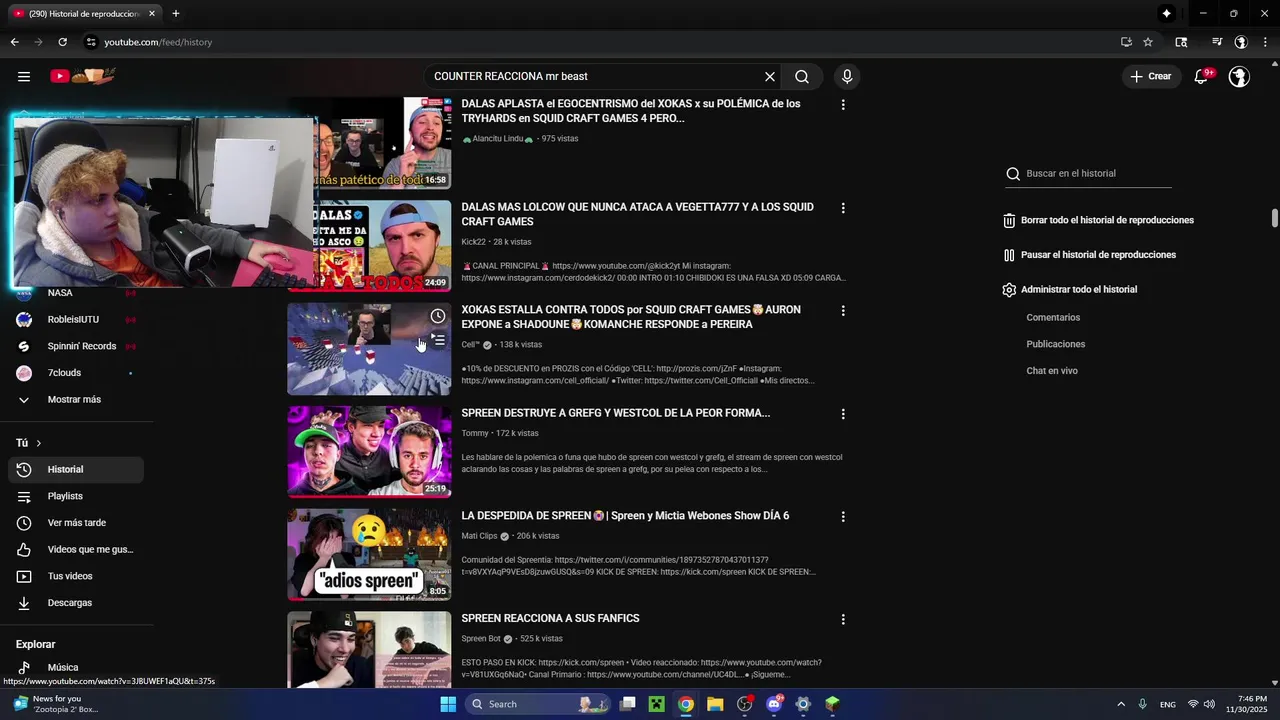Open Discord from the taskbar
The width and height of the screenshot is (1280, 720).
[x=773, y=704]
